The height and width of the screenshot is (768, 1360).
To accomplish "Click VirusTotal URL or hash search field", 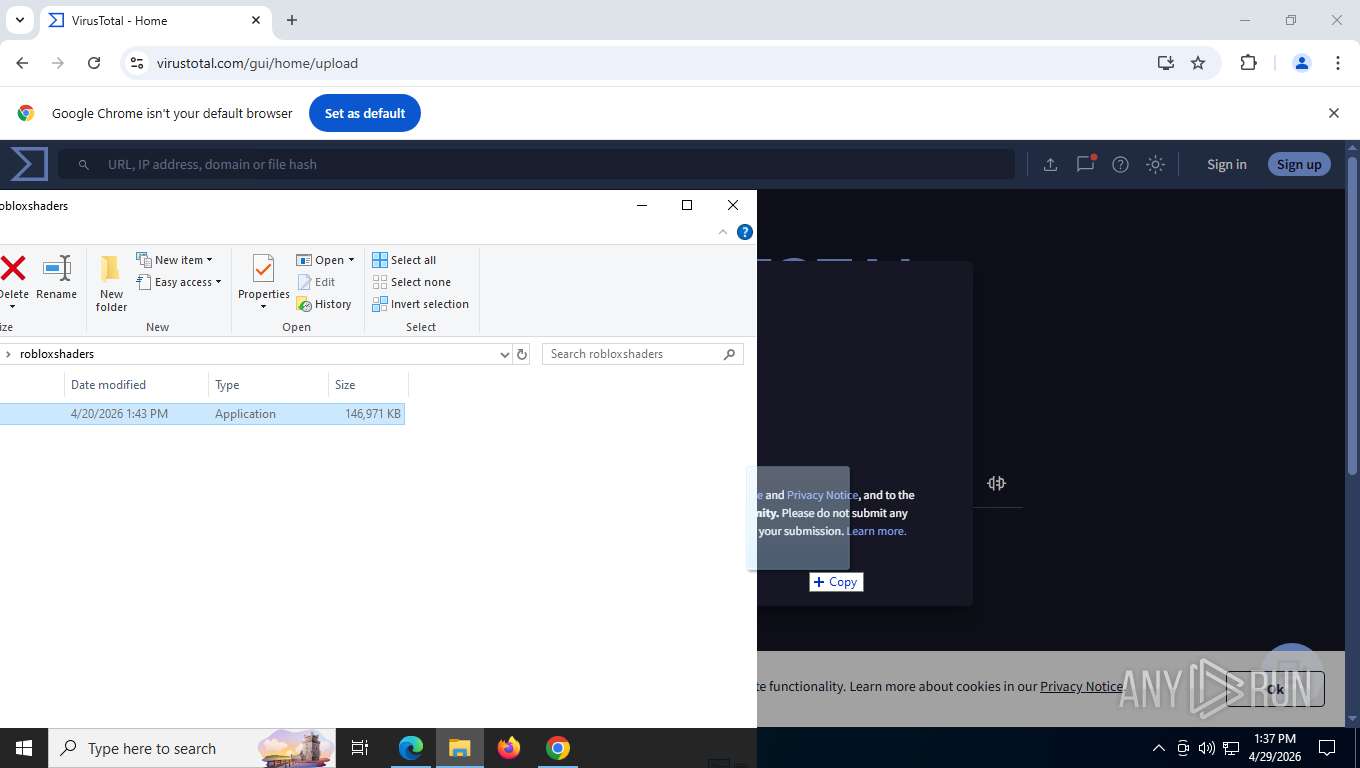I will point(536,164).
